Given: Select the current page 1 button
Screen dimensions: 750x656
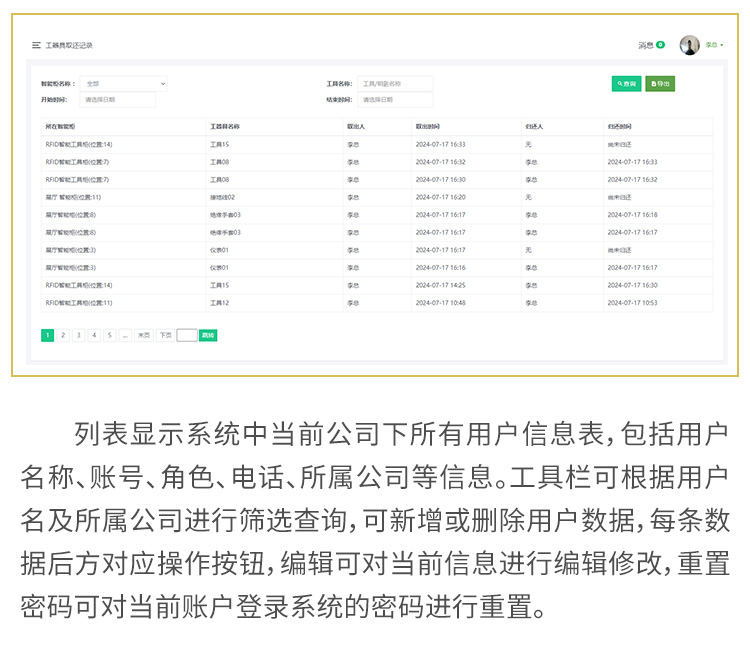Looking at the screenshot, I should [x=47, y=336].
